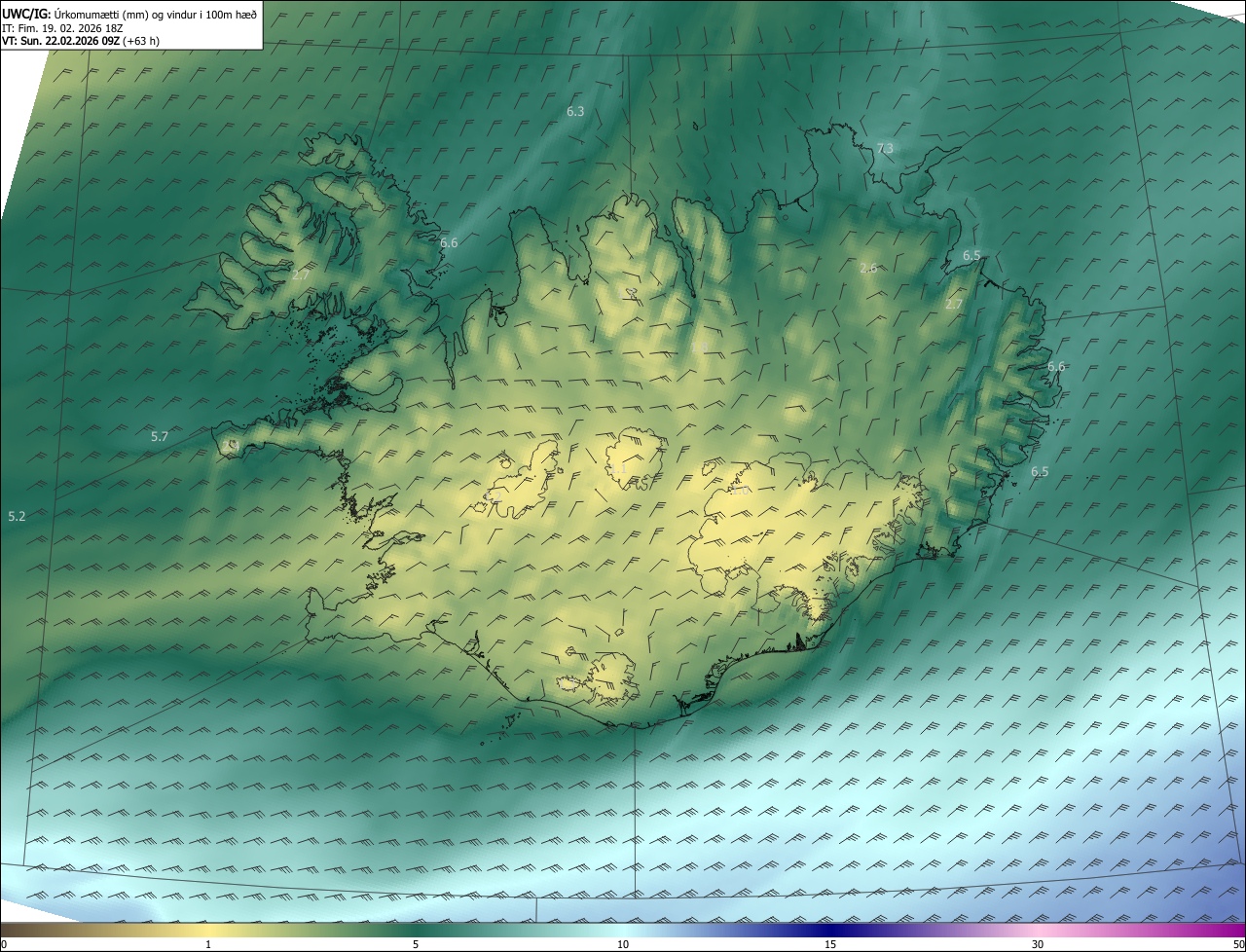Click the yellow color band above the 1 tick
Image resolution: width=1246 pixels, height=952 pixels.
(x=208, y=930)
